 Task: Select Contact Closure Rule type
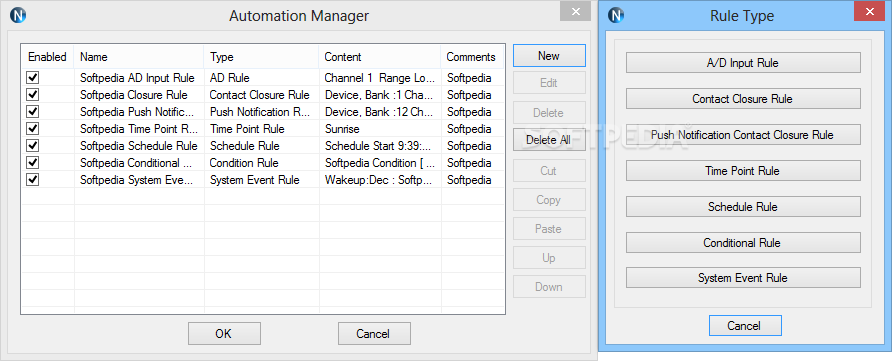click(743, 98)
